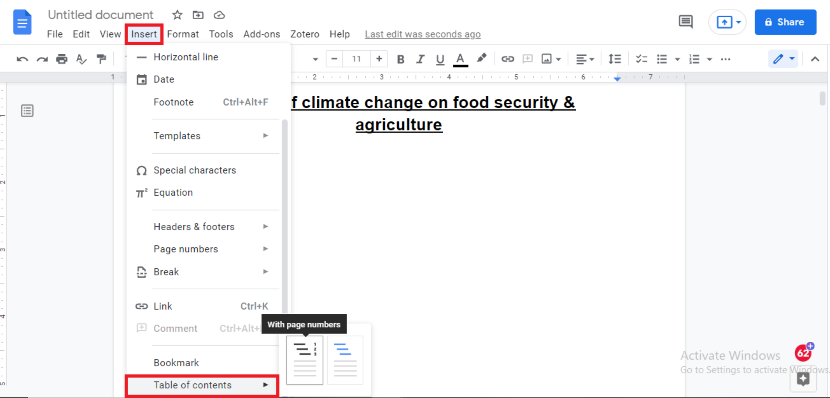Open the File menu
This screenshot has width=830, height=398.
pos(55,34)
